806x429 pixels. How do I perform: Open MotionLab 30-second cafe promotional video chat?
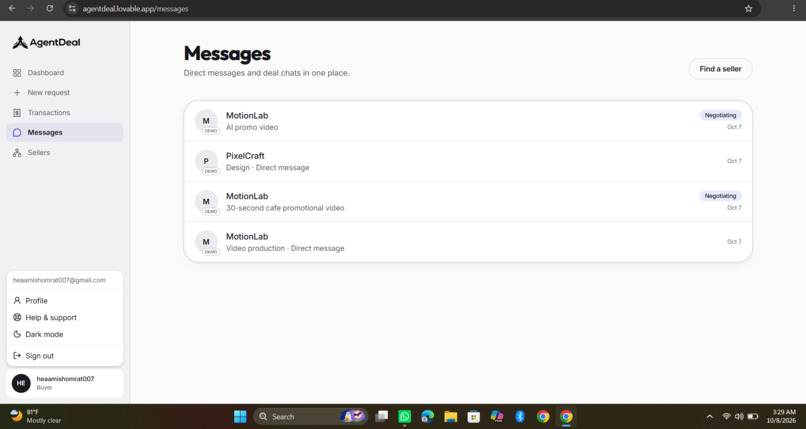(x=468, y=202)
